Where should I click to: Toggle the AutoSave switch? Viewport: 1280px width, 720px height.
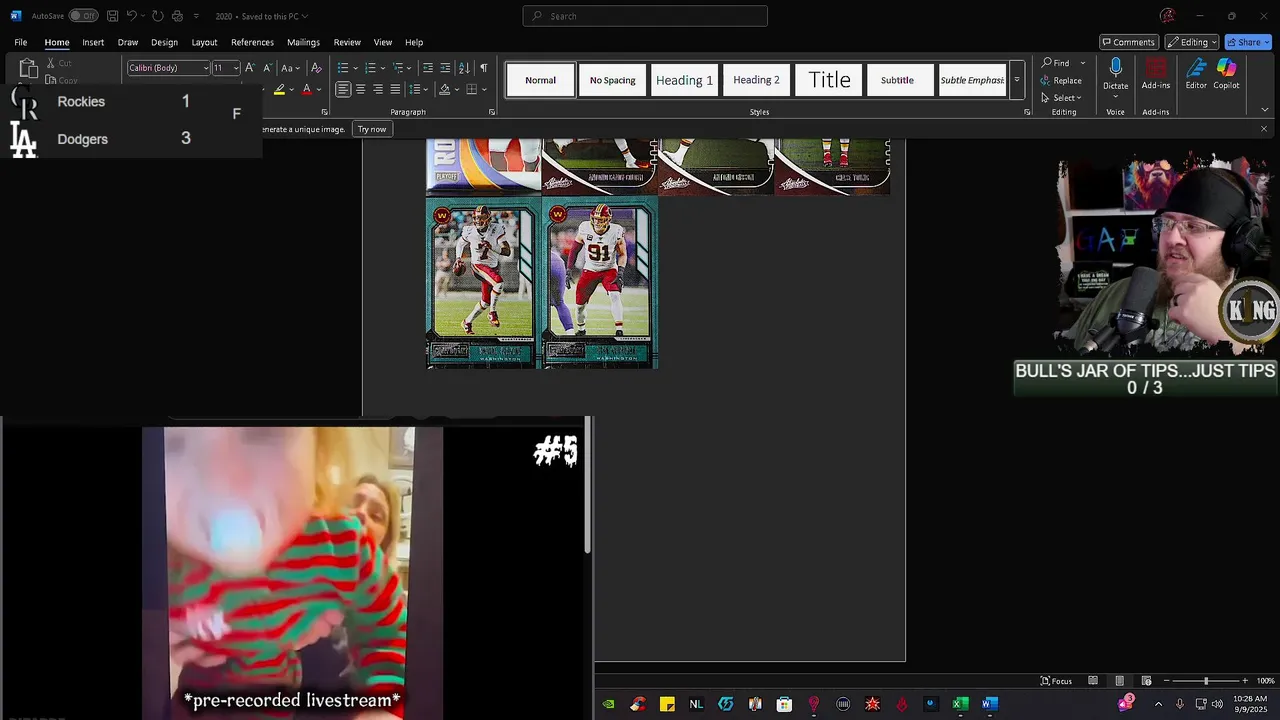tap(83, 16)
